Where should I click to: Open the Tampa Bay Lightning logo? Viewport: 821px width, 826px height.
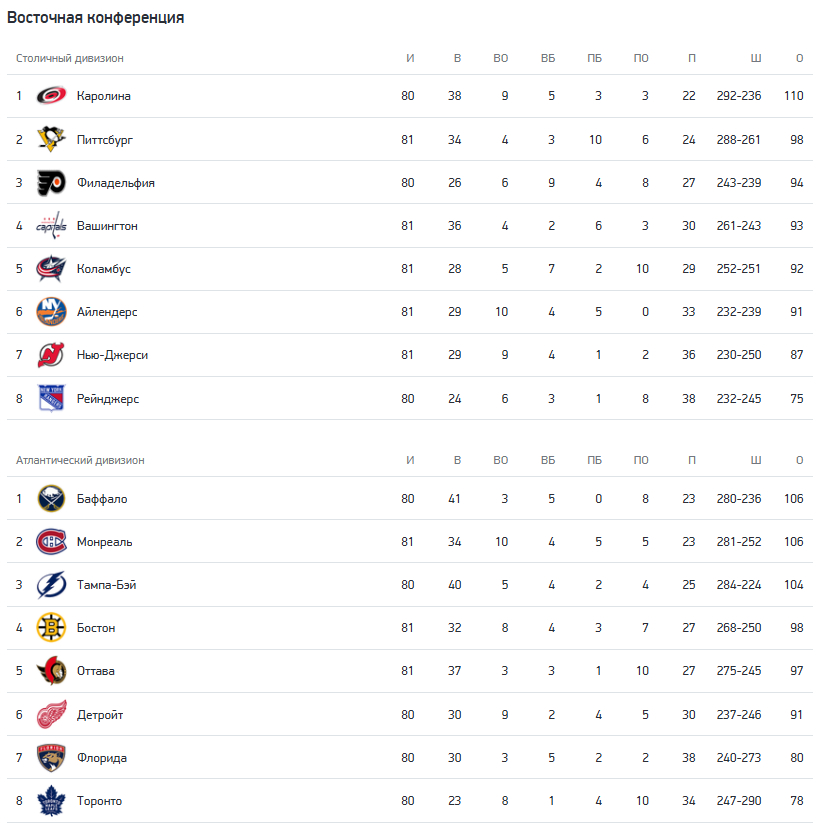(51, 585)
